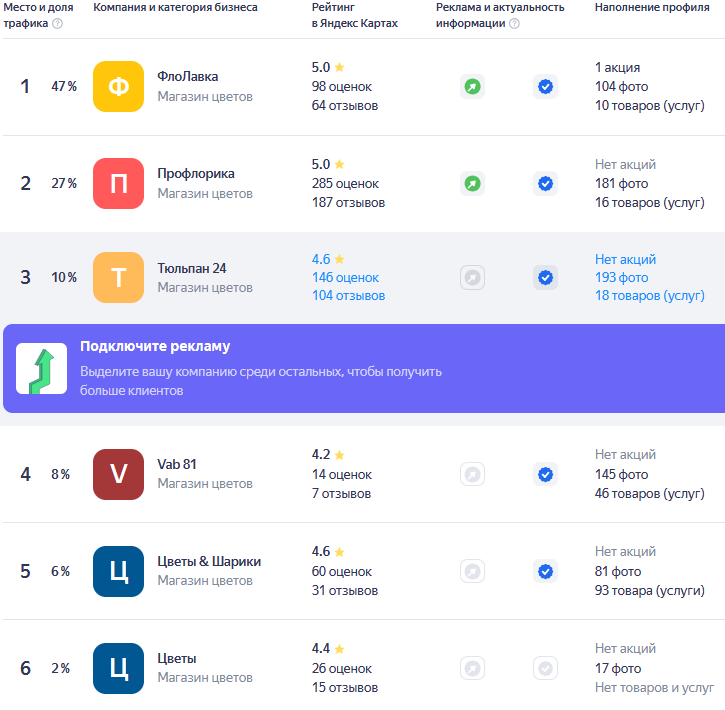Click the yellow ФлоЛавка company logo
This screenshot has width=725, height=710.
click(118, 87)
